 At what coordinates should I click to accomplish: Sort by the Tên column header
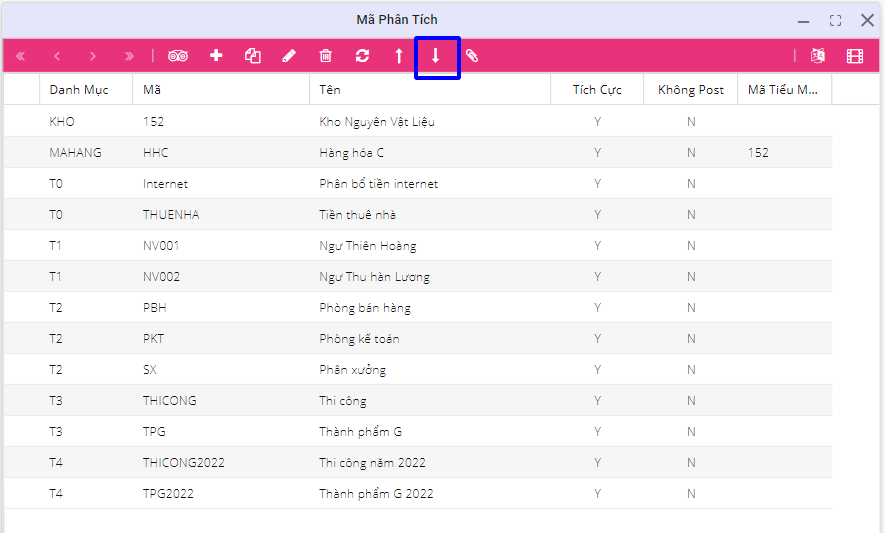(x=330, y=90)
